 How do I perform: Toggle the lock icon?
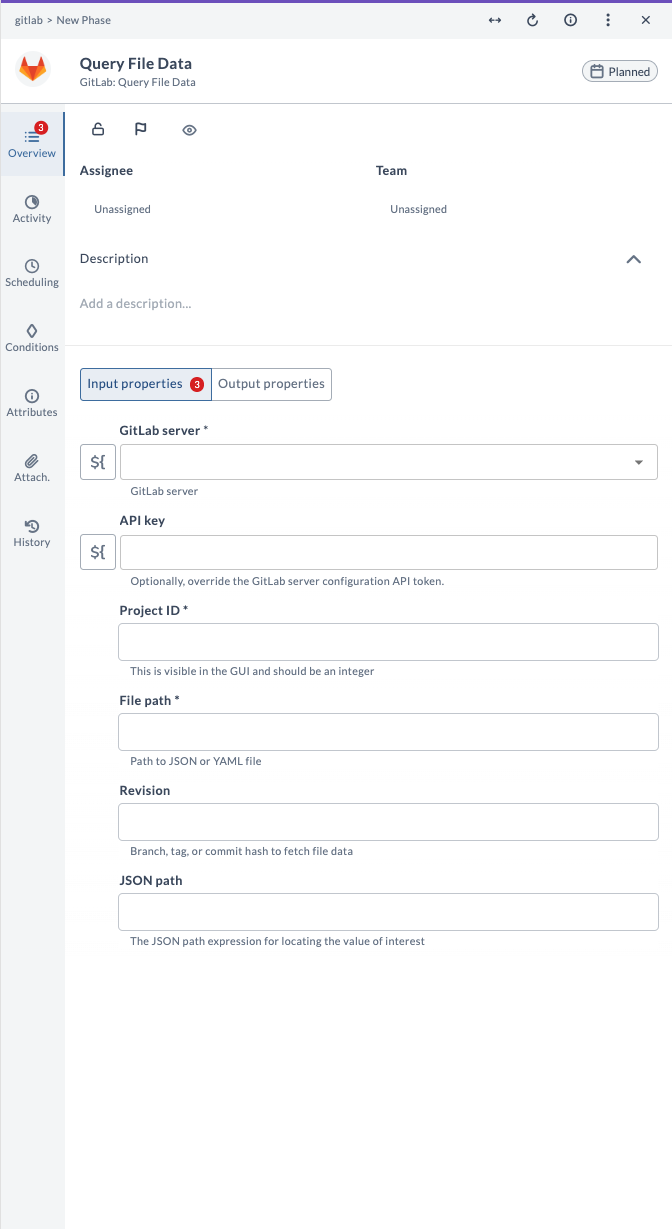pyautogui.click(x=98, y=129)
